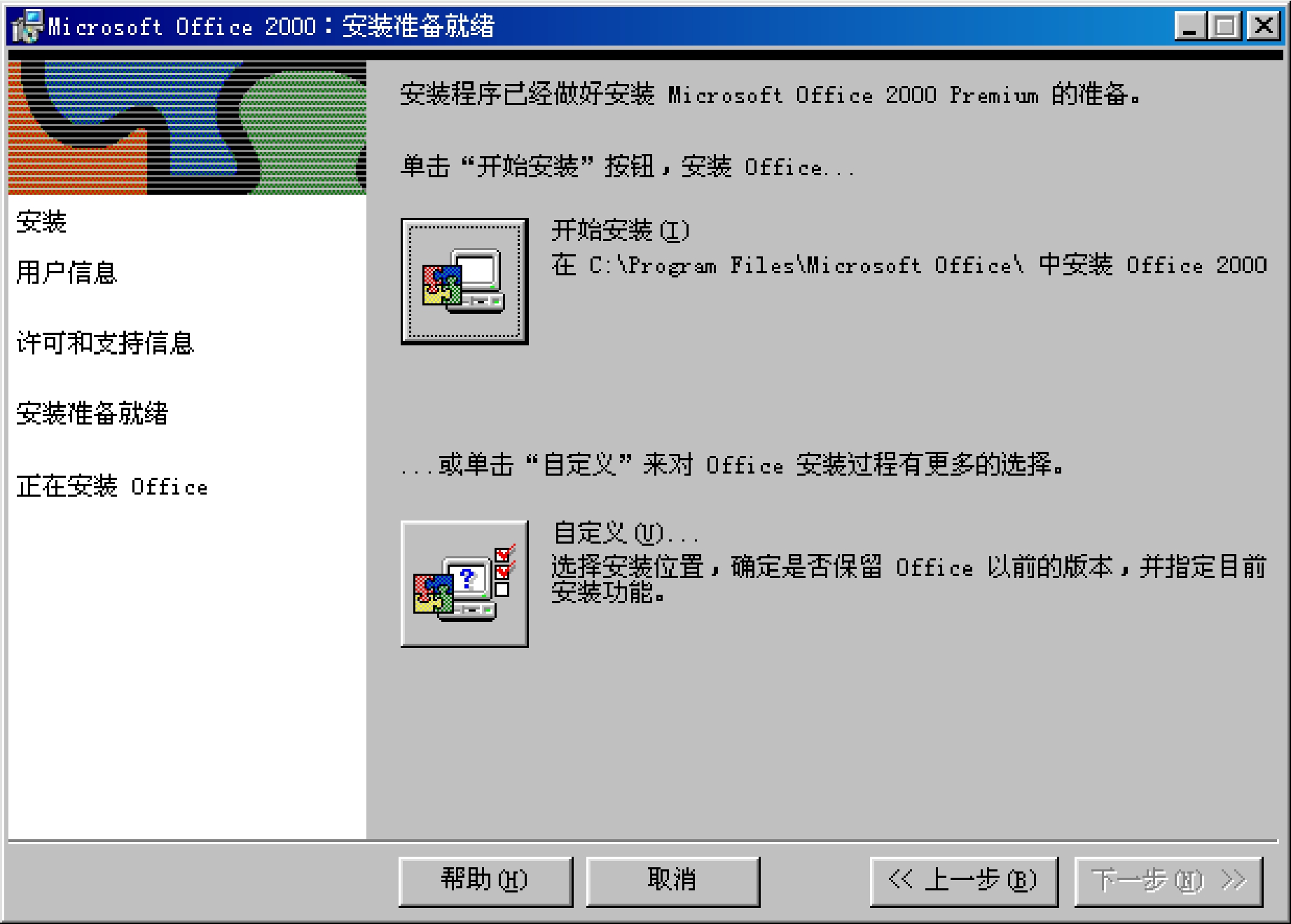The image size is (1291, 924).
Task: Click the colorful puzzle banner image
Action: tap(187, 128)
